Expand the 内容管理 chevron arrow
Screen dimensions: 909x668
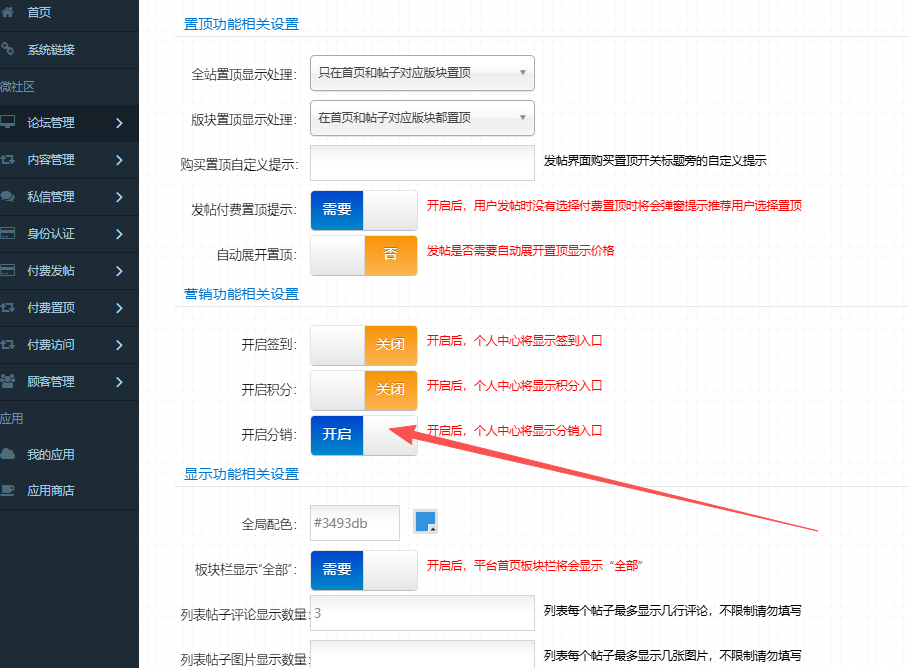pyautogui.click(x=119, y=160)
